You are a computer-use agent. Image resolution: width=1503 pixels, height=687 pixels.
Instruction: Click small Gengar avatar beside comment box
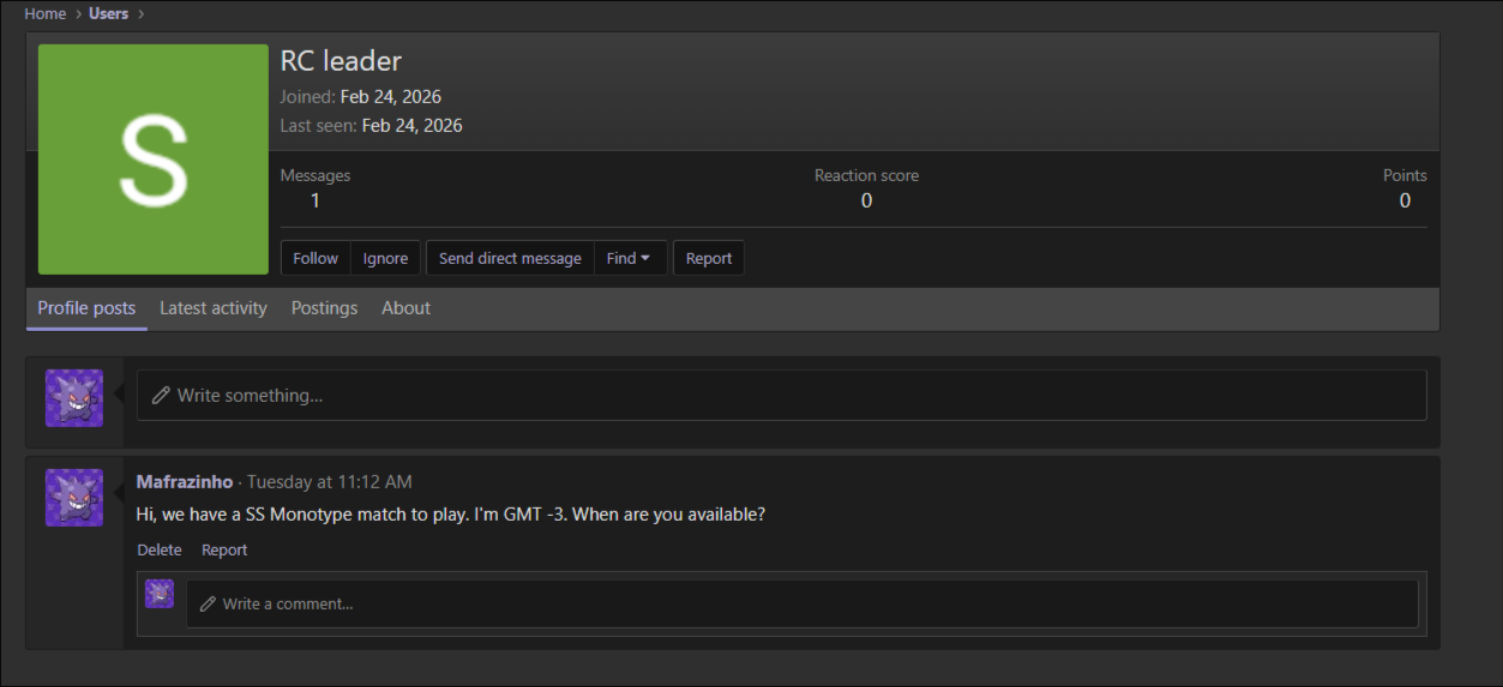(x=159, y=594)
